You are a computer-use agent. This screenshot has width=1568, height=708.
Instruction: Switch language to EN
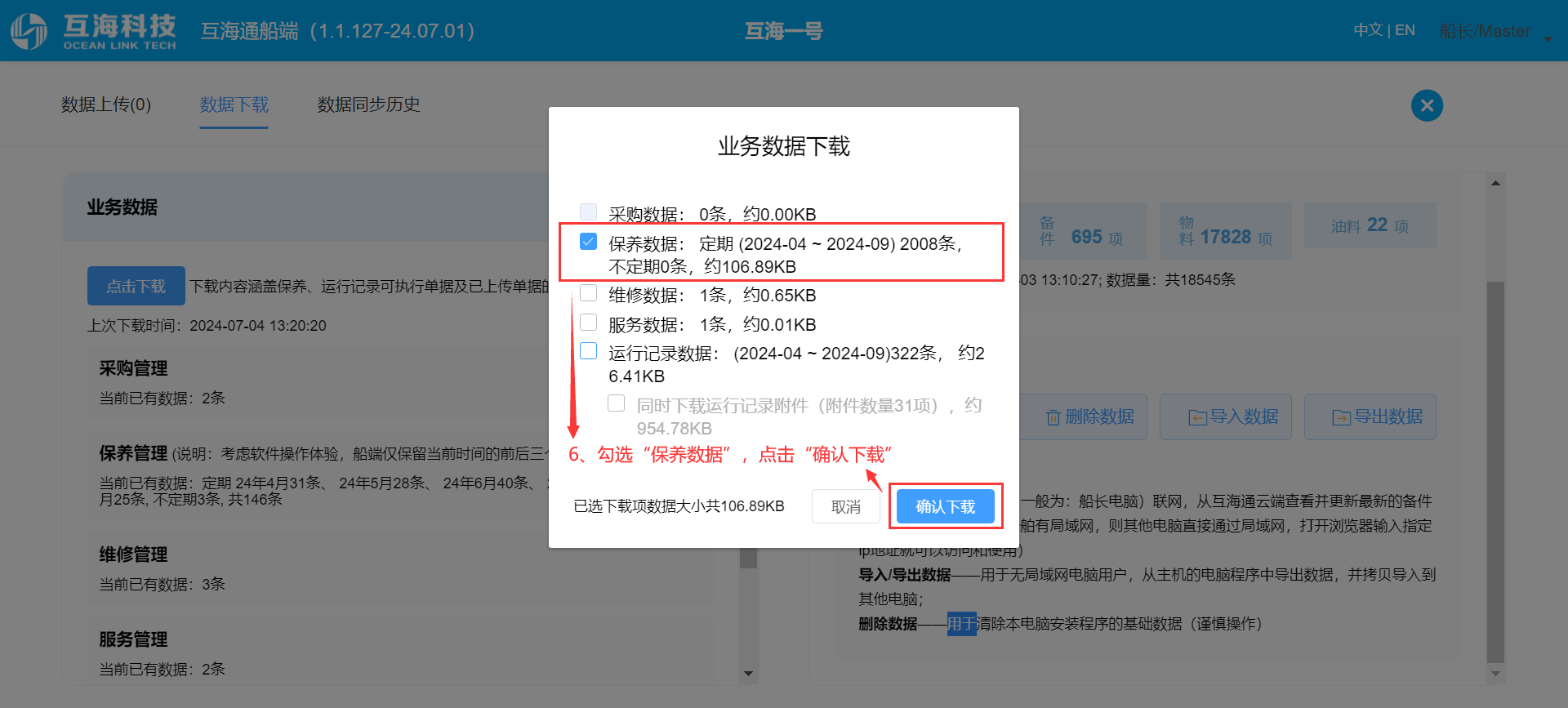[x=1405, y=30]
